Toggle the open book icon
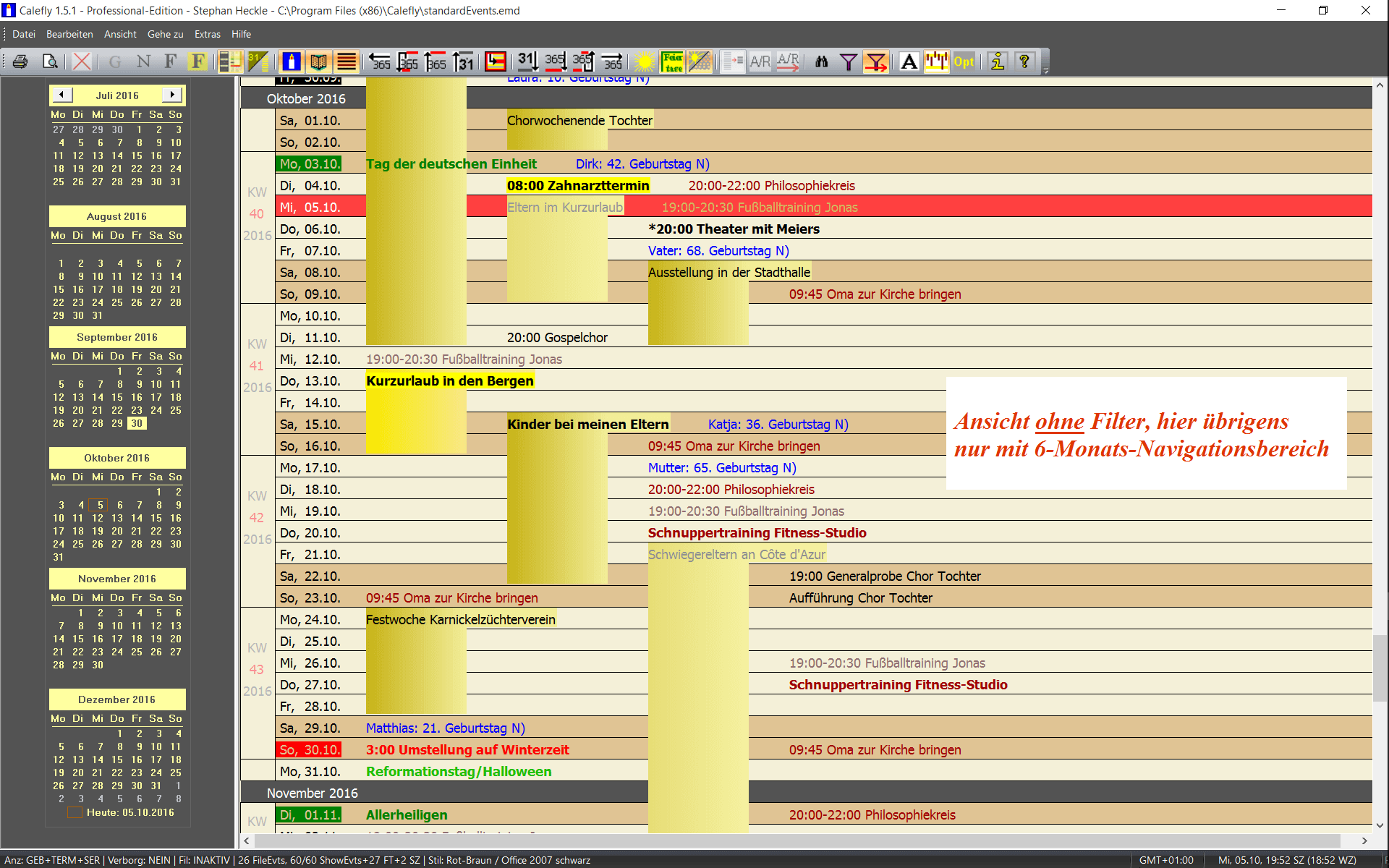This screenshot has height=868, width=1389. click(x=319, y=61)
